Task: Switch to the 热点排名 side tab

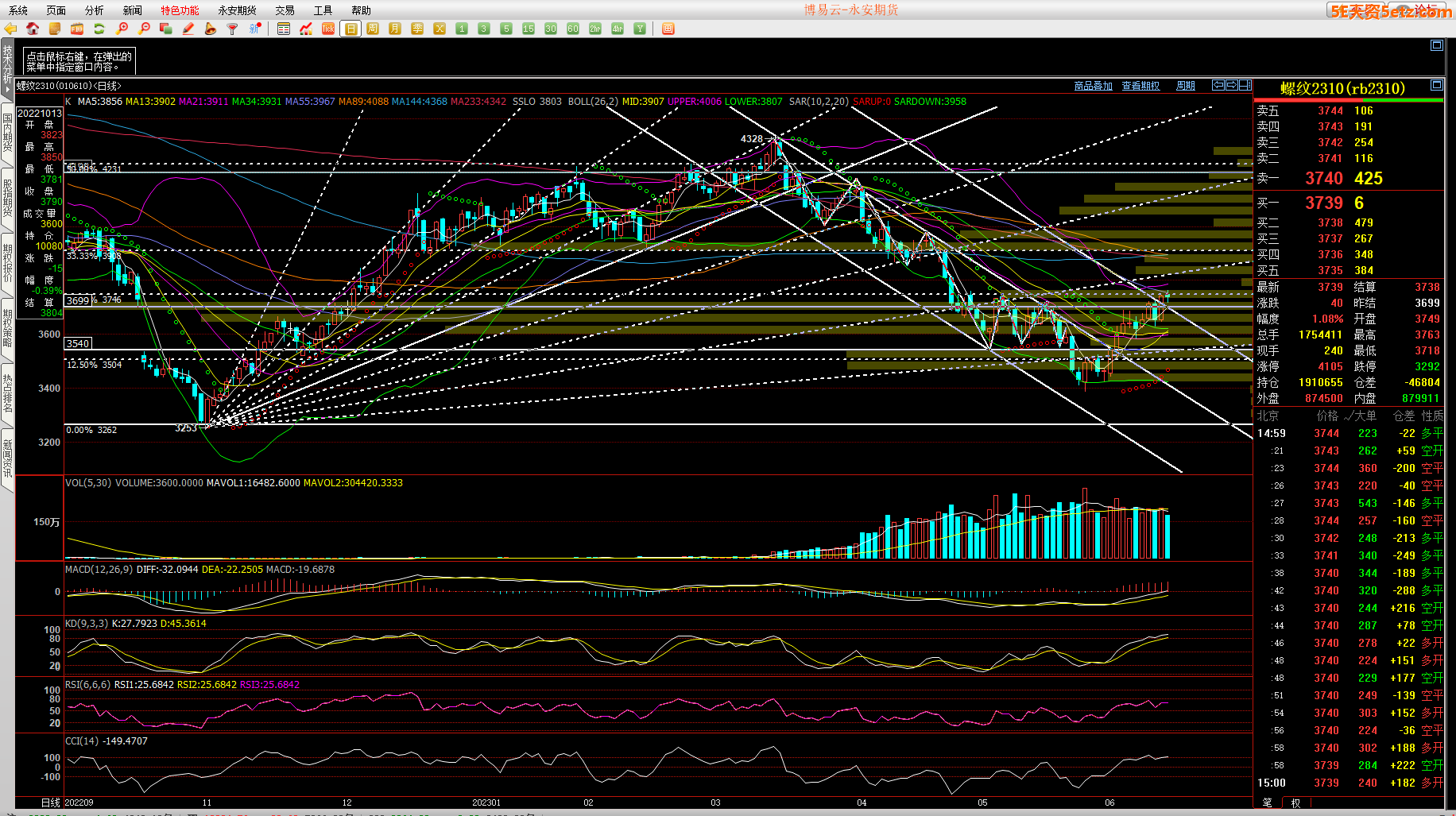Action: [7, 393]
